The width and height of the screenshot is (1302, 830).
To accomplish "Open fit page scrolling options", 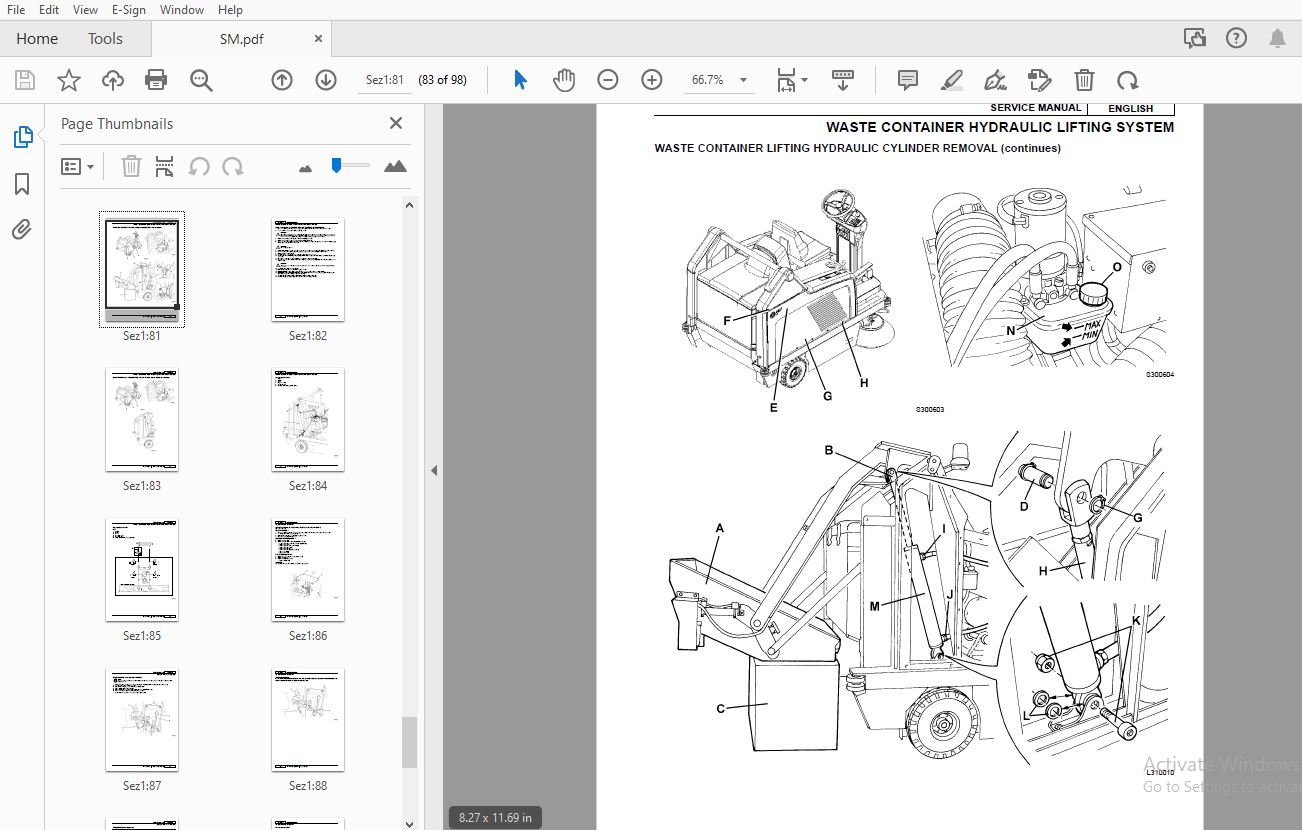I will tap(792, 80).
